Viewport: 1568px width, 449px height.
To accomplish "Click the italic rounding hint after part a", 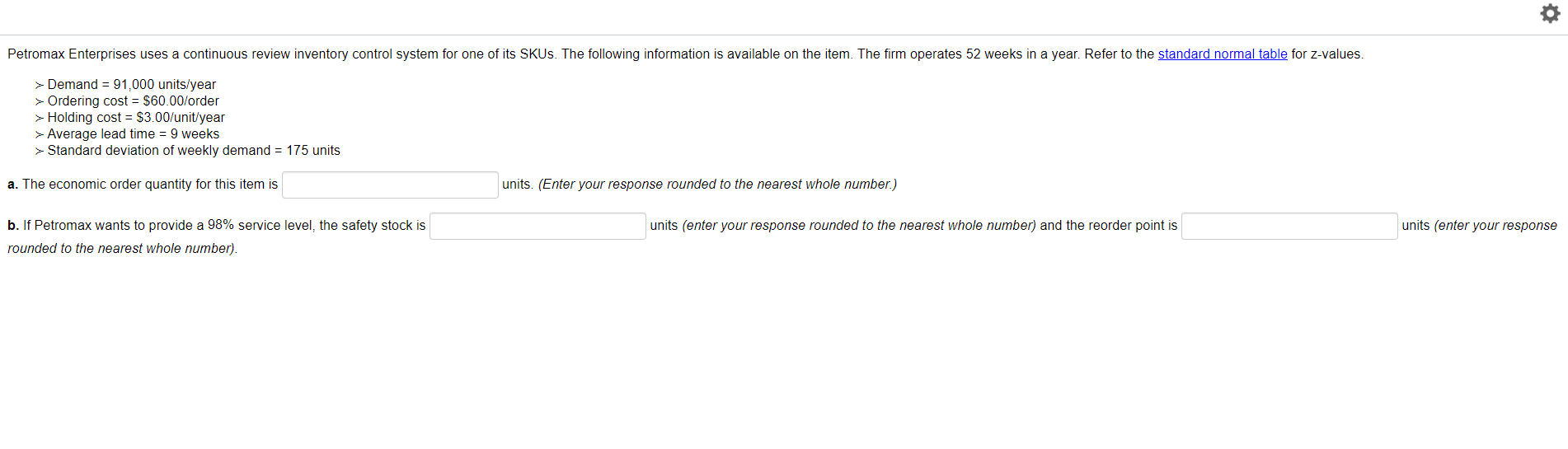I will pos(717,184).
